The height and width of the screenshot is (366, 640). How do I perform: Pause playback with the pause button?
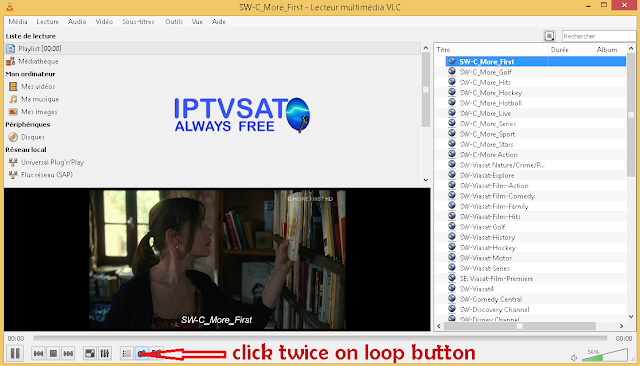pos(15,353)
